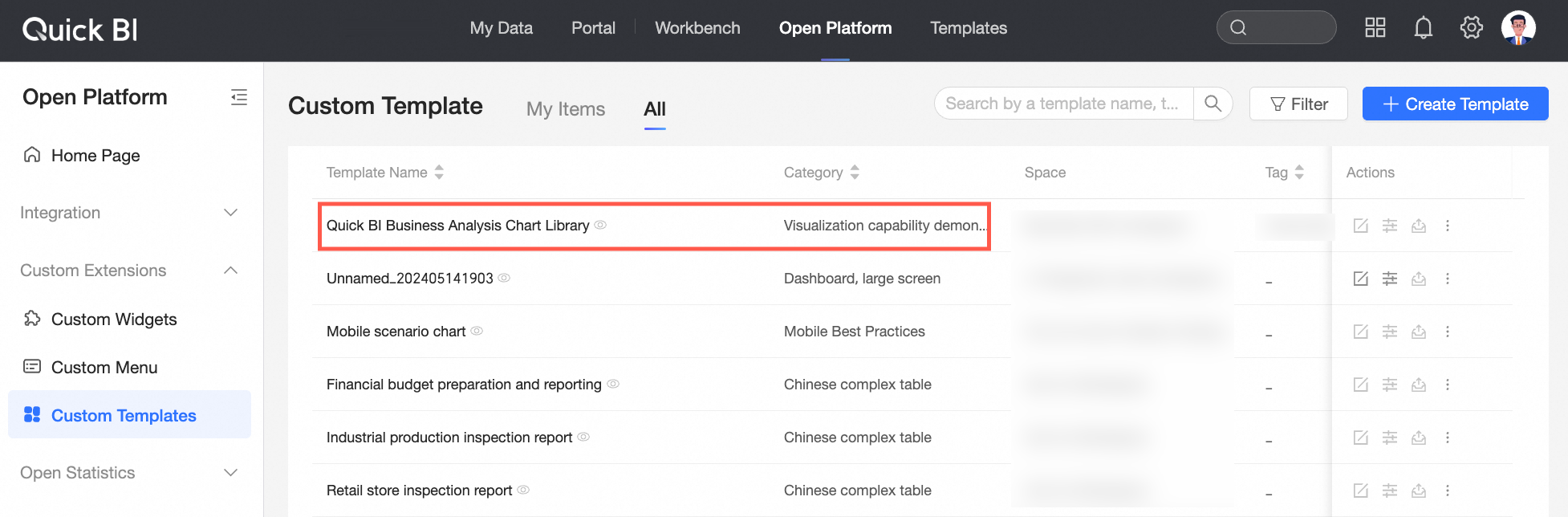Open the notifications bell
The height and width of the screenshot is (517, 1568).
(1423, 28)
